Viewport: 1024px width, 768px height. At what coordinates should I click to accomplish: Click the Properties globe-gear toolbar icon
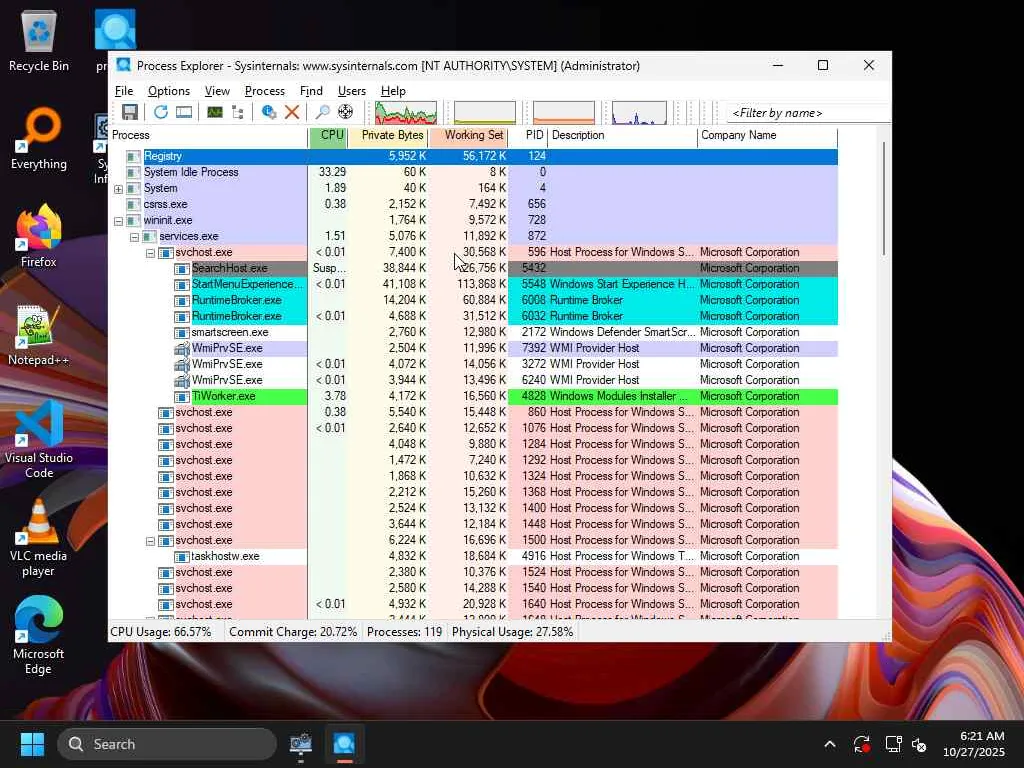point(268,112)
